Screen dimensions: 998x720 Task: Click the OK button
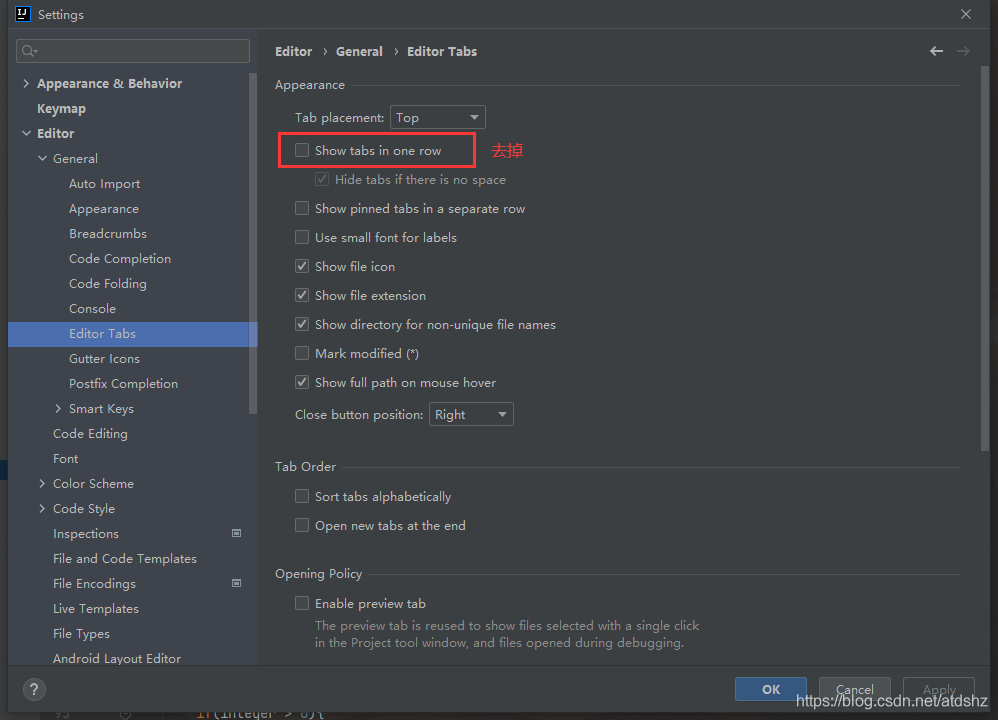771,689
